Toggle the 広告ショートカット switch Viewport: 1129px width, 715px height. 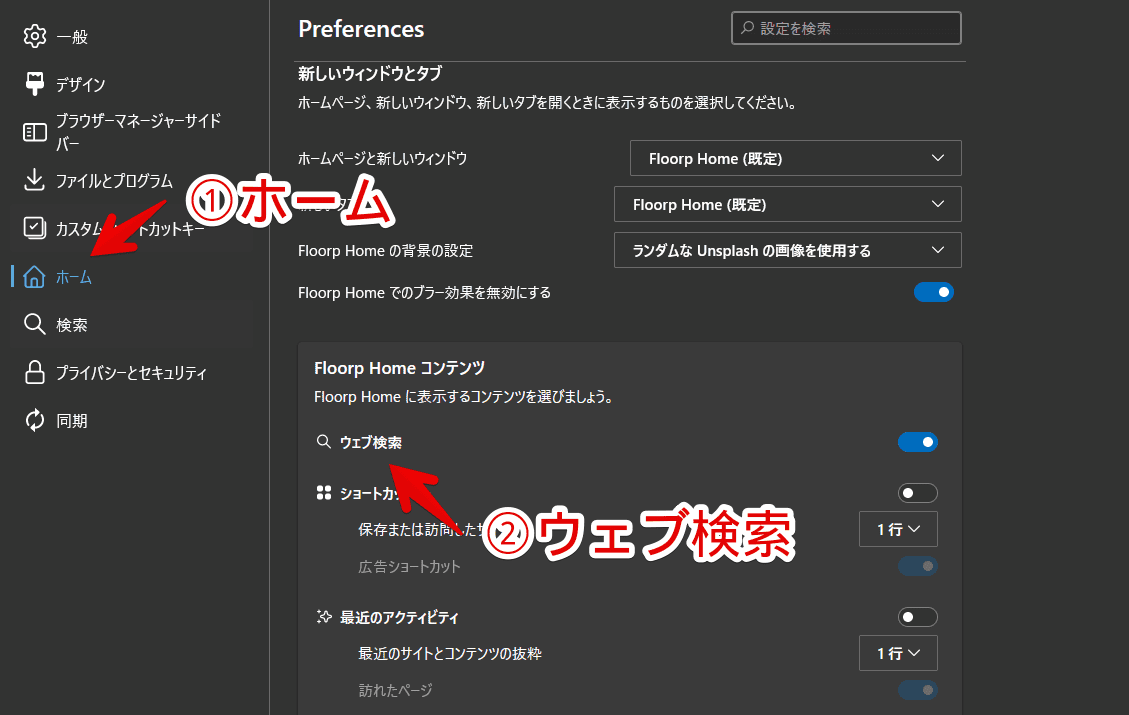click(917, 566)
